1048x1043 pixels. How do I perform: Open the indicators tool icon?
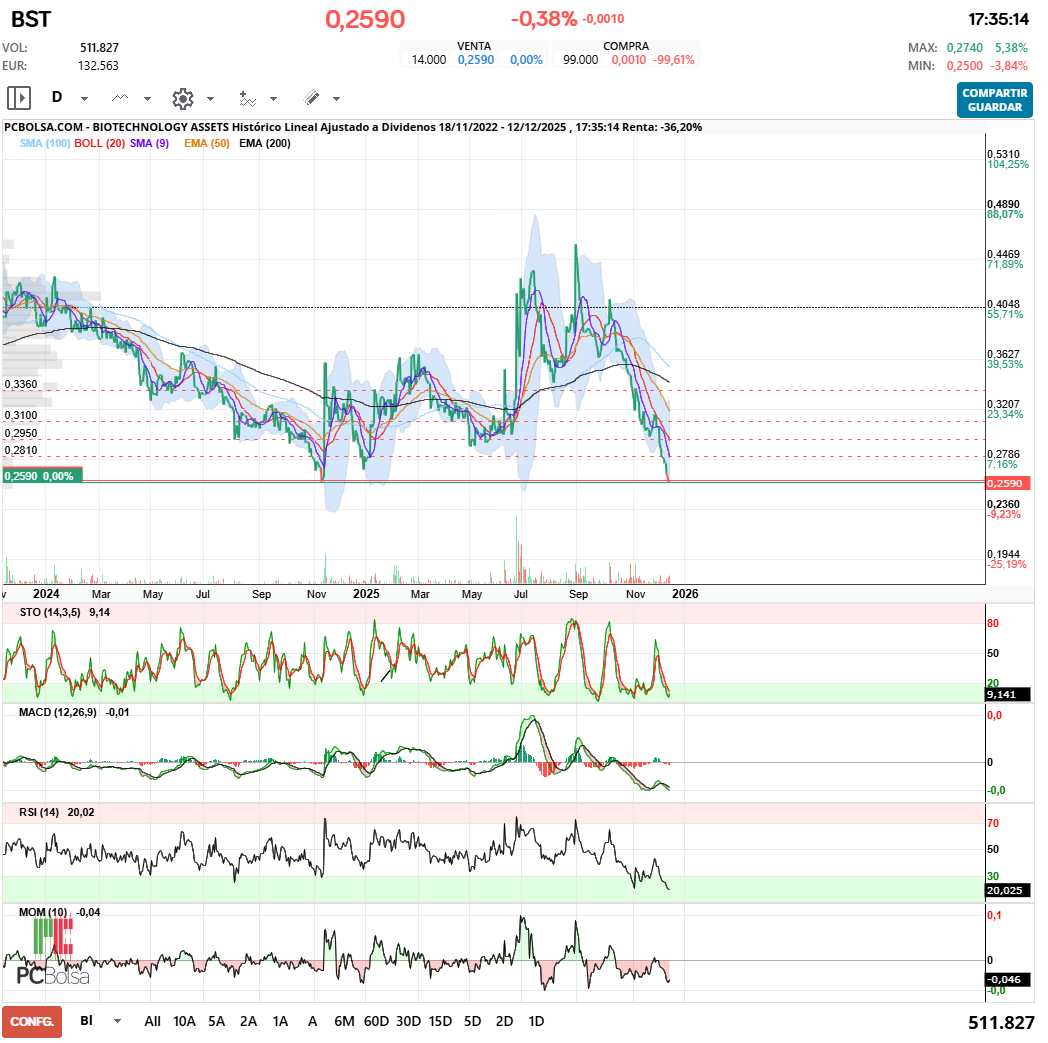(x=247, y=98)
